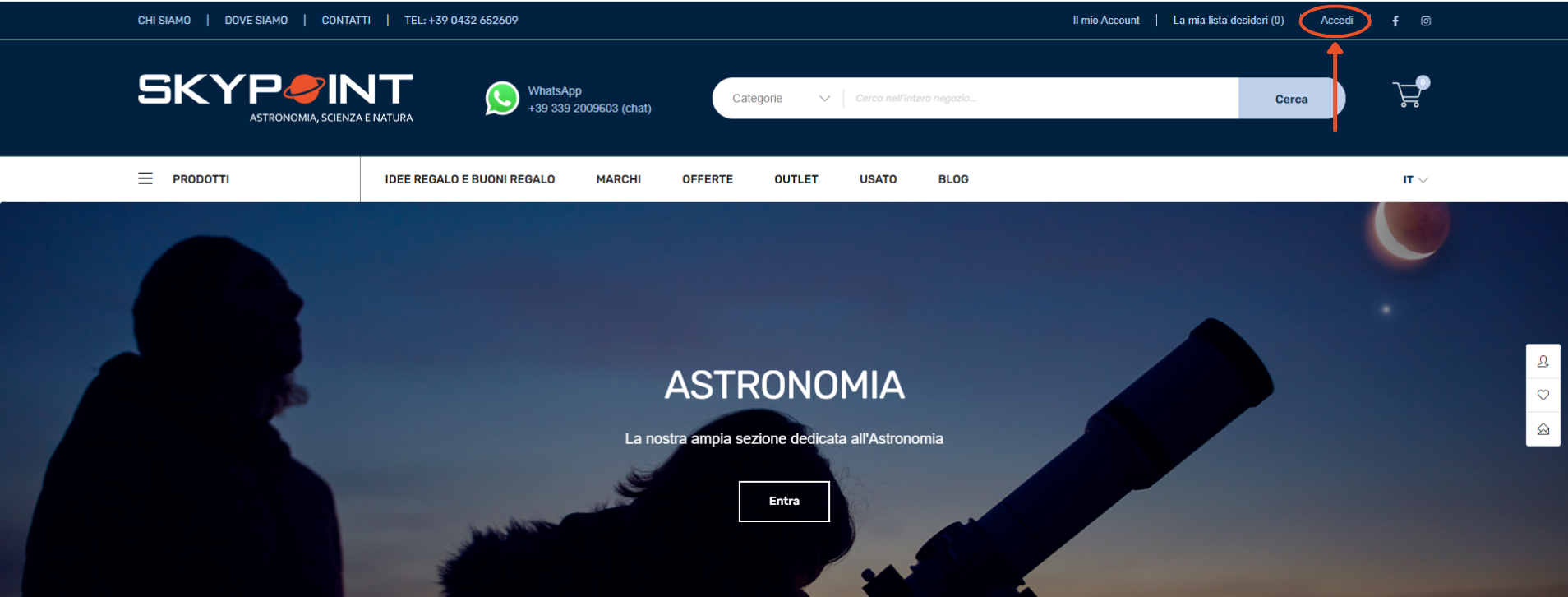Visit the Chi Siamo page
This screenshot has height=597, width=1568.
[164, 21]
